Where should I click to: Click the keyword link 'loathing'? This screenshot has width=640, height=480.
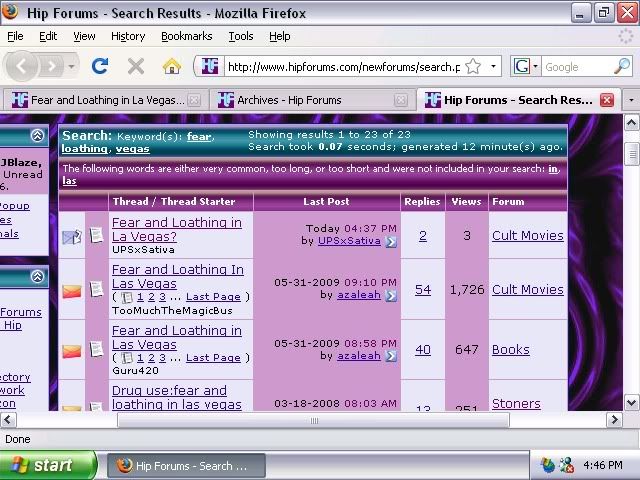click(84, 149)
